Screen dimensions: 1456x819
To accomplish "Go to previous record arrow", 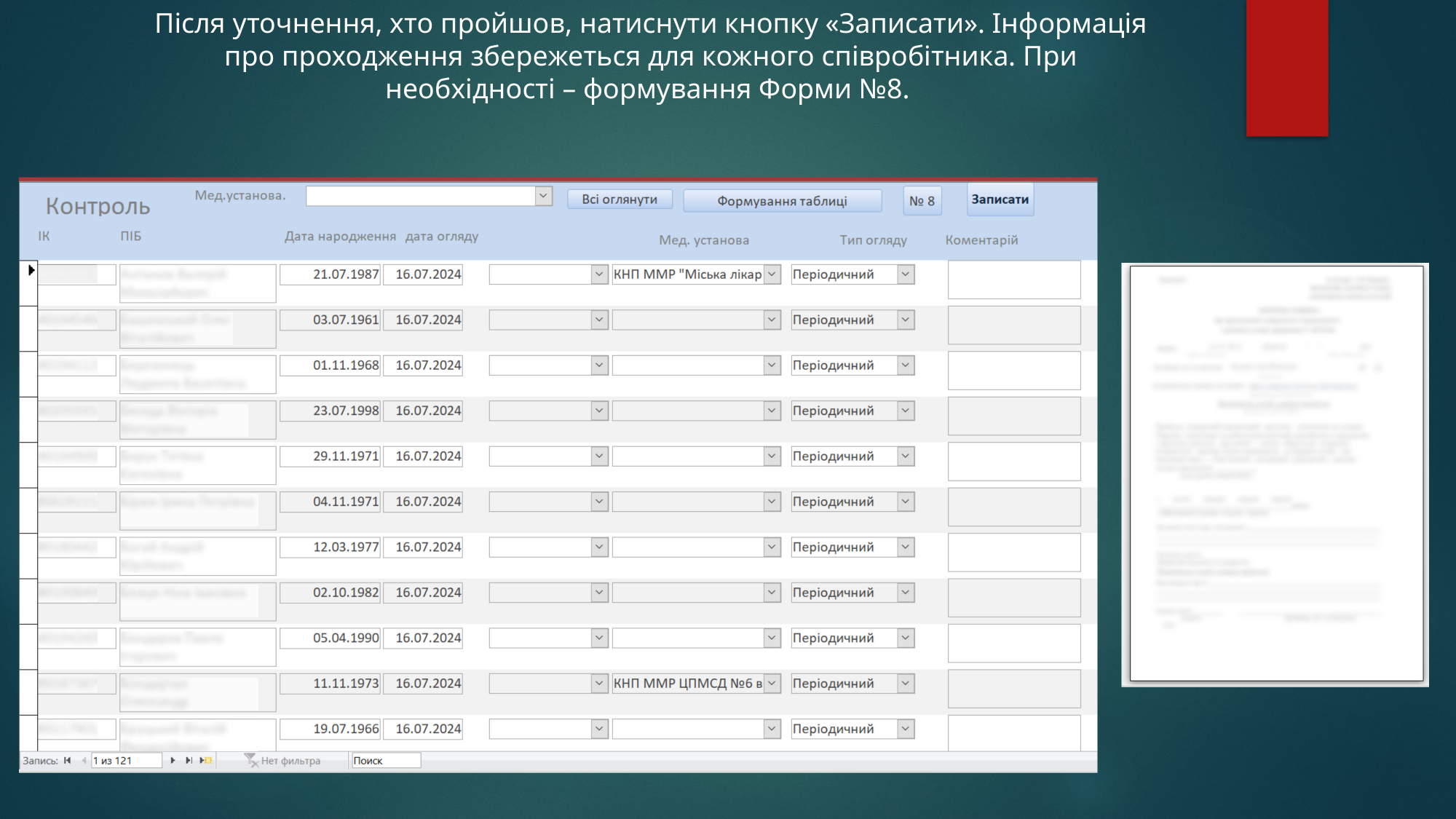I will click(84, 761).
